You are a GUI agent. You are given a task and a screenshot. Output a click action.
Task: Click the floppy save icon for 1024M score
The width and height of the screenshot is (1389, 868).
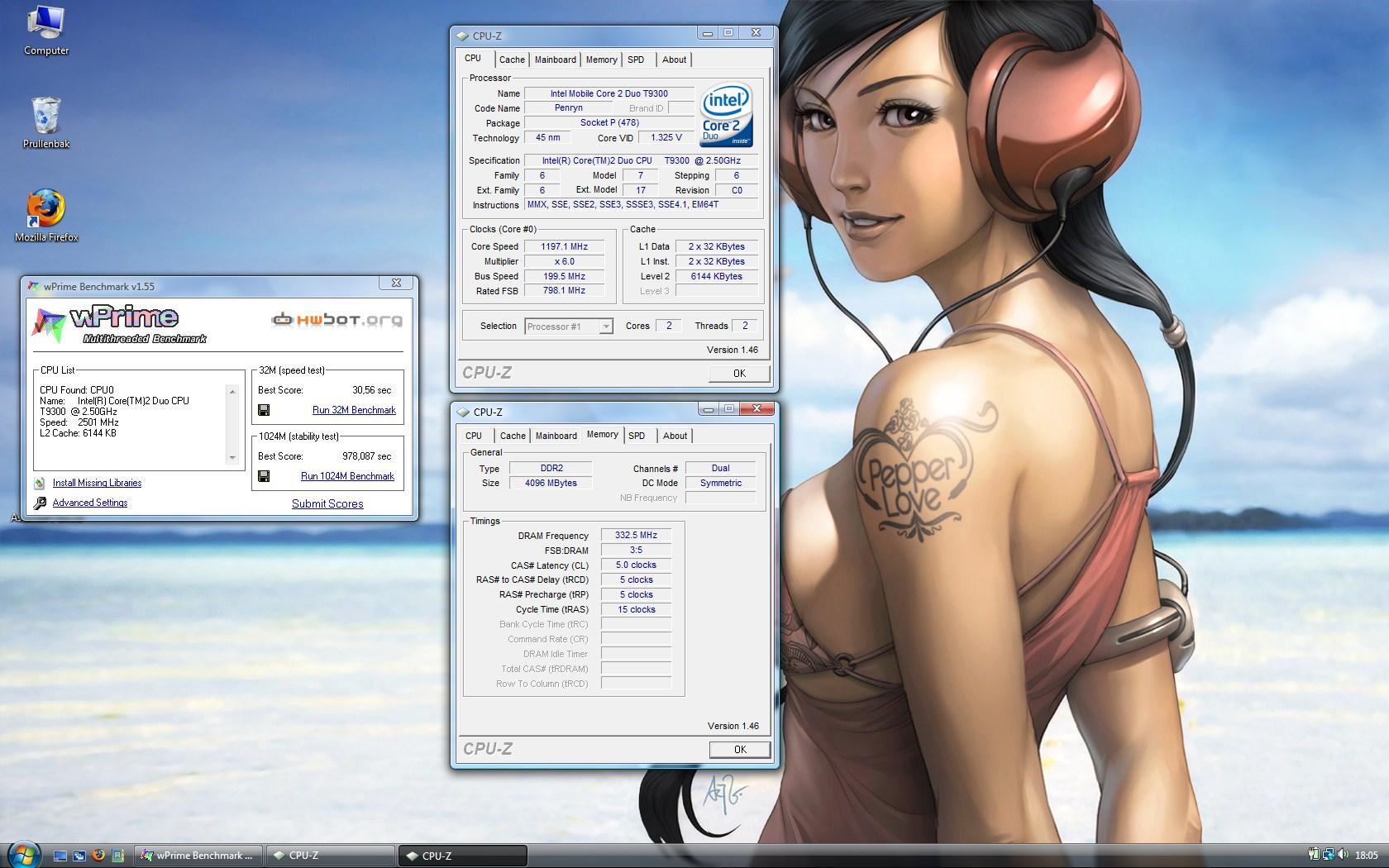pyautogui.click(x=264, y=476)
